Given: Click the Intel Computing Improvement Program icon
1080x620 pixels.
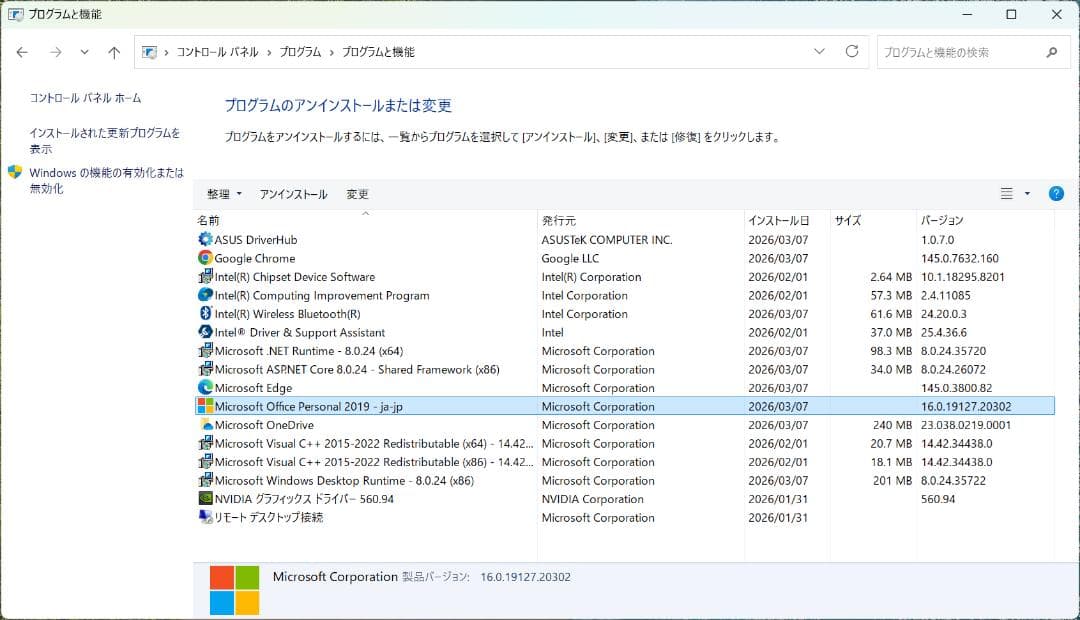Looking at the screenshot, I should [205, 295].
